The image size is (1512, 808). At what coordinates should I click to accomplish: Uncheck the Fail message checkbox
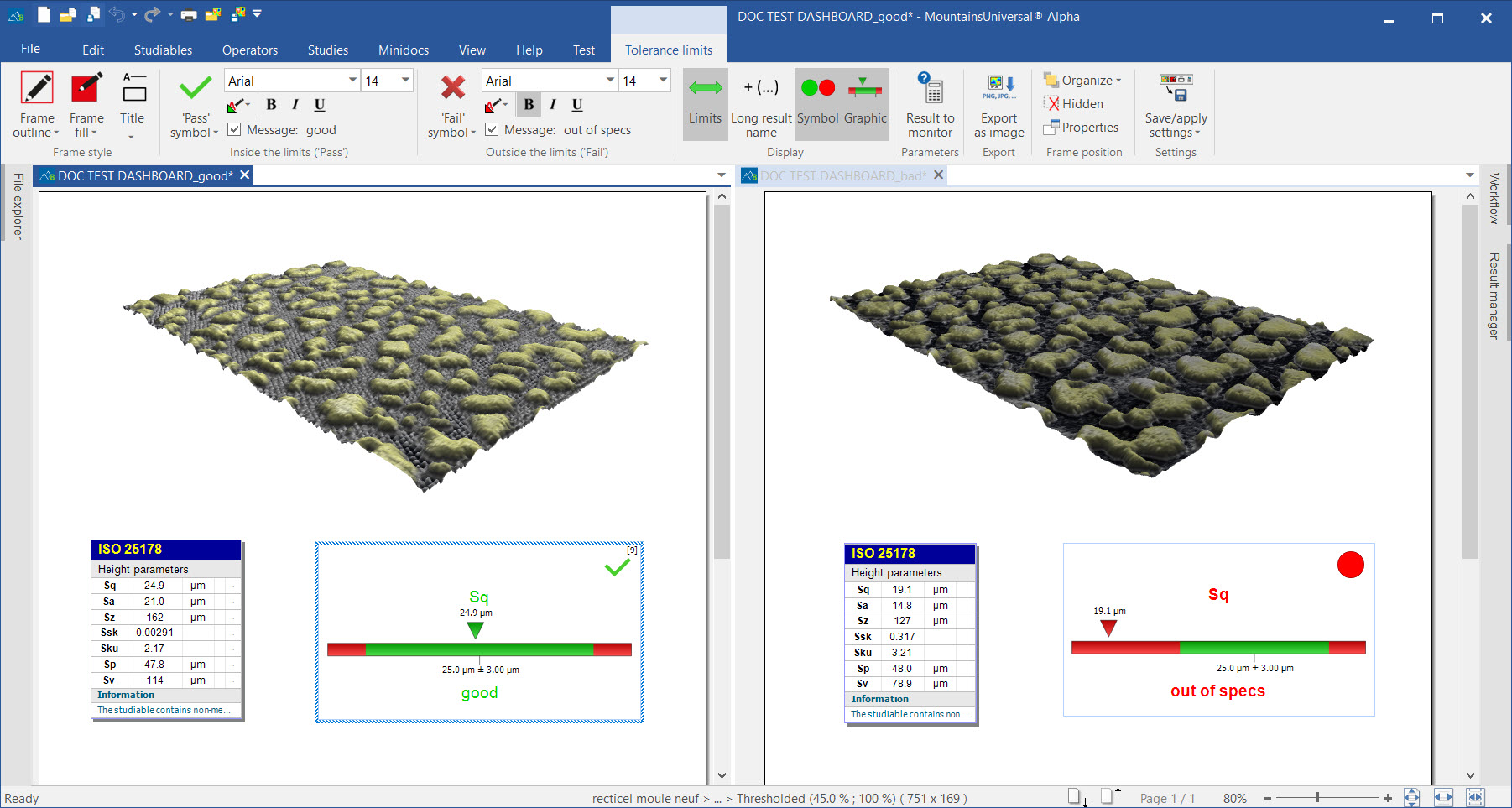point(493,129)
